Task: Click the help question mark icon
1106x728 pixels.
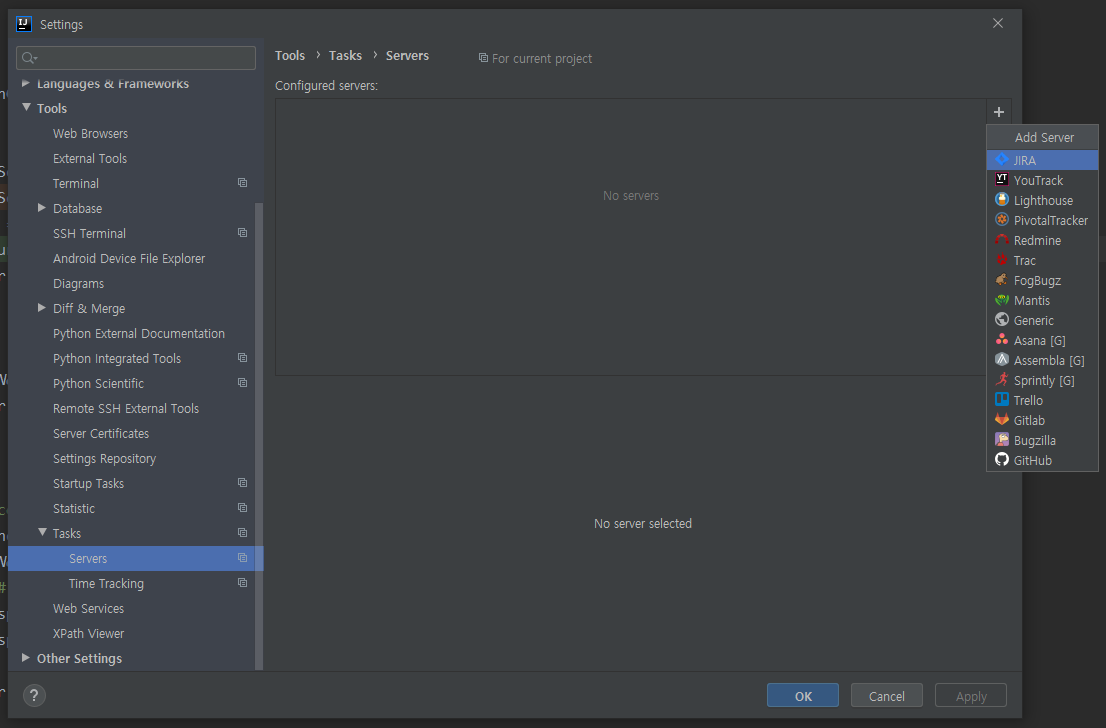Action: pos(34,696)
